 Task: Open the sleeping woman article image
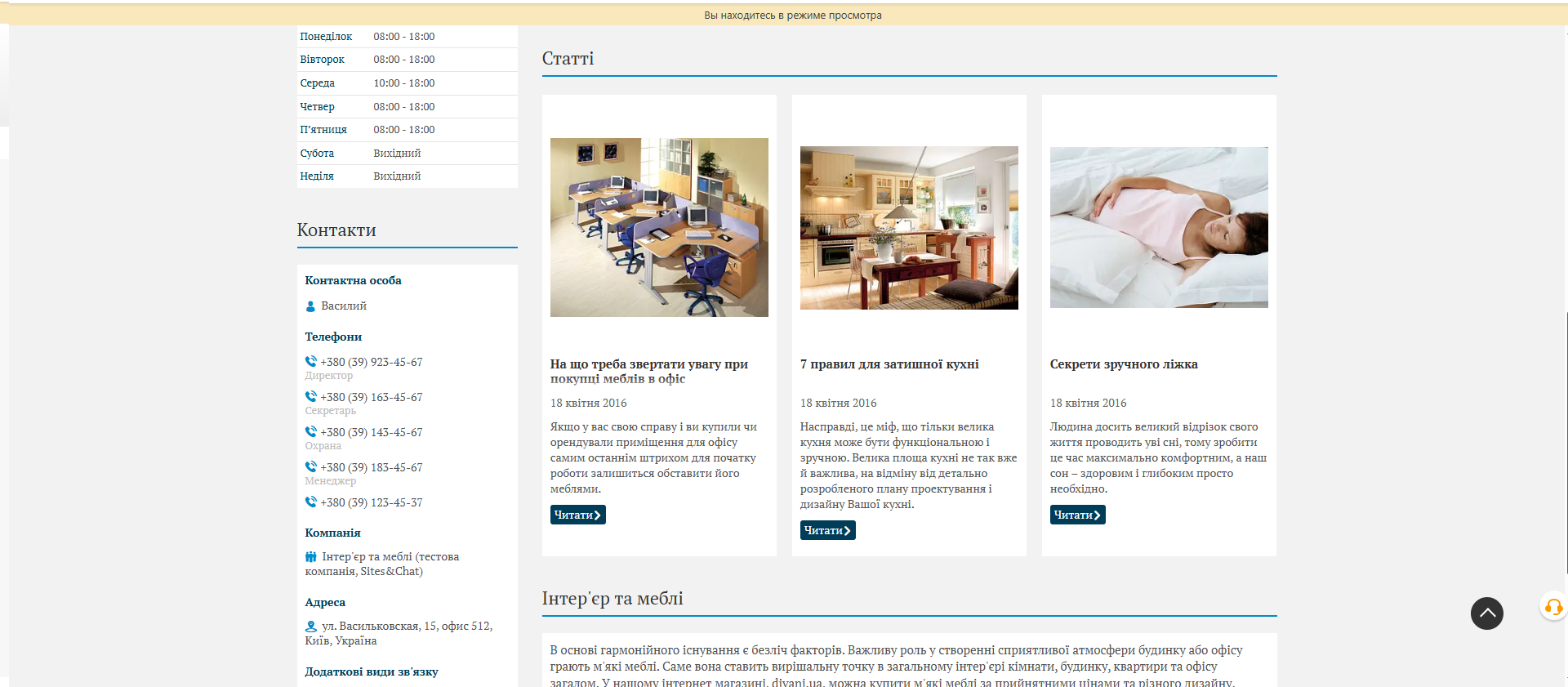point(1159,227)
